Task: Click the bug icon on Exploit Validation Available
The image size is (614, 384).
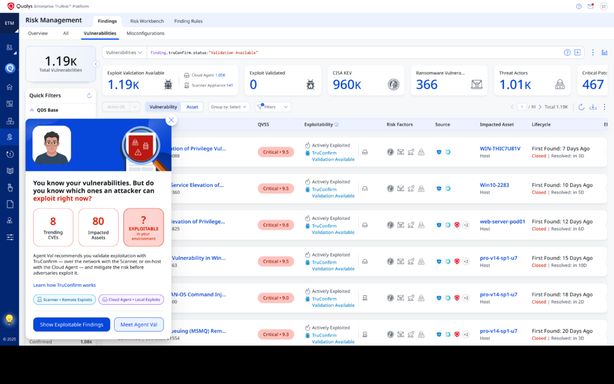Action: pos(168,84)
